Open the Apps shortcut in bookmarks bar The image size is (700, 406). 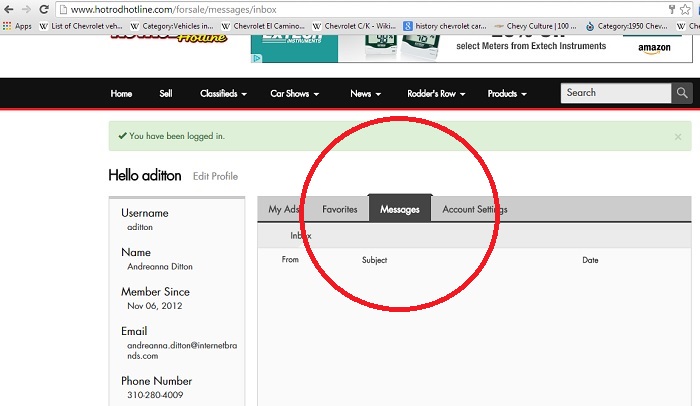[x=17, y=26]
